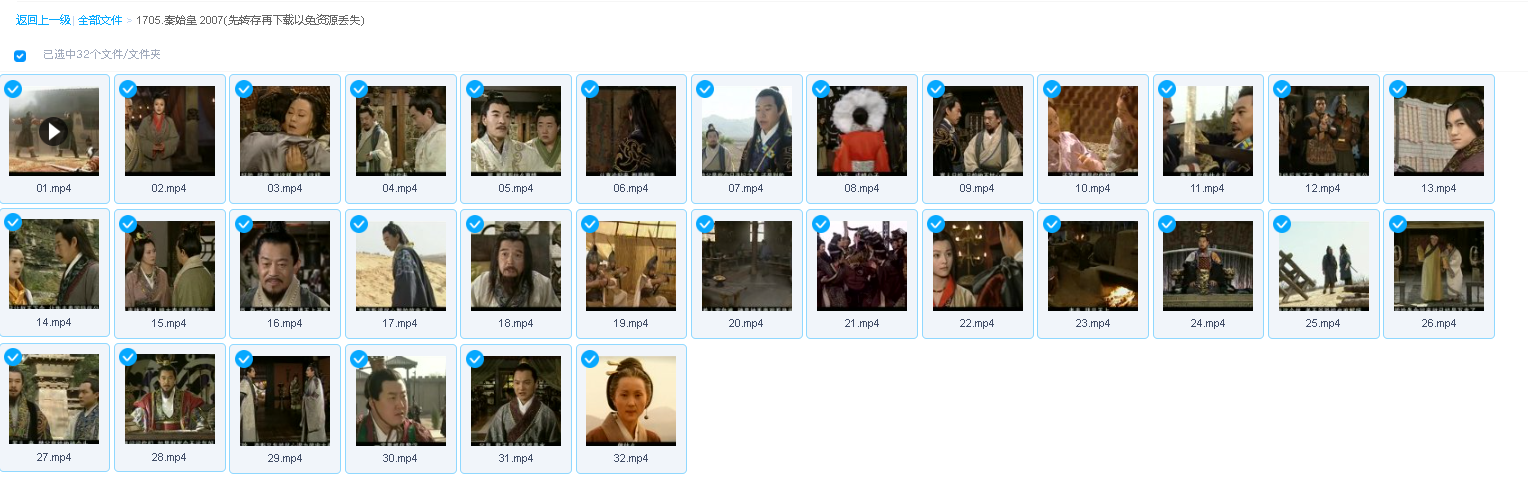
Task: Select the 16.mp4 thumbnail image
Action: click(x=285, y=266)
